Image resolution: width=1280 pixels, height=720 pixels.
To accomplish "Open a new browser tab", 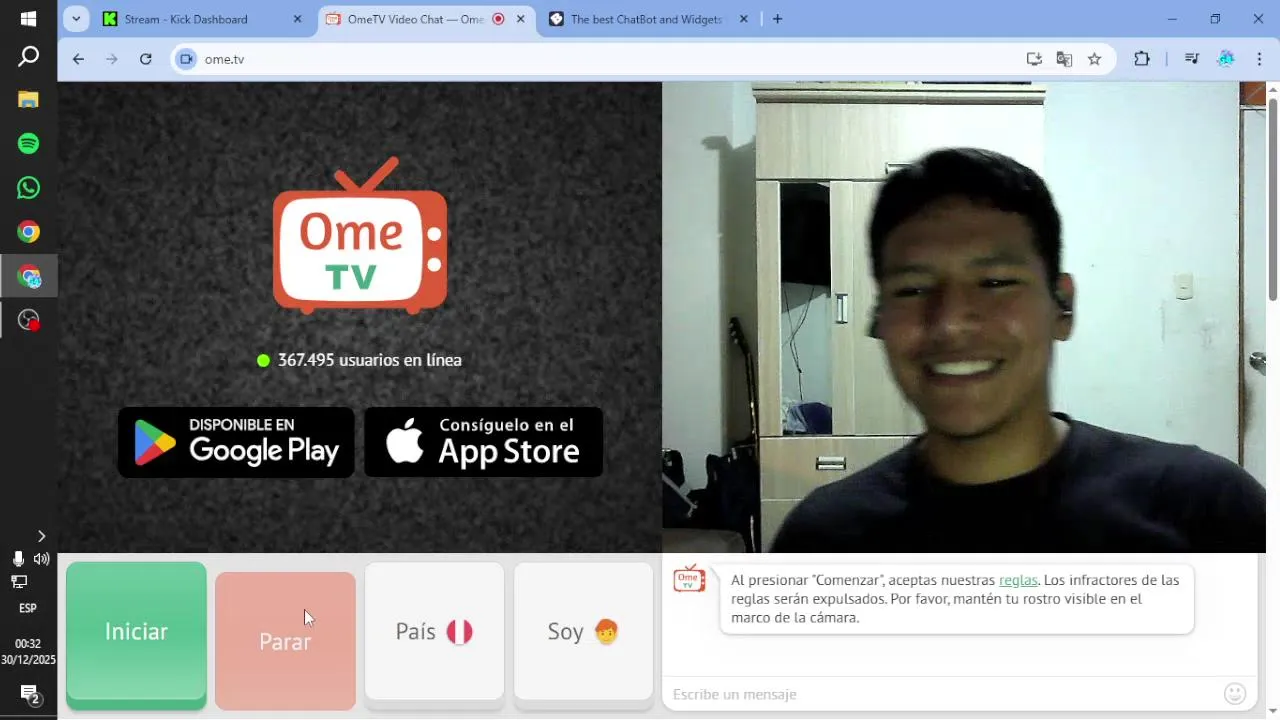I will 777,19.
